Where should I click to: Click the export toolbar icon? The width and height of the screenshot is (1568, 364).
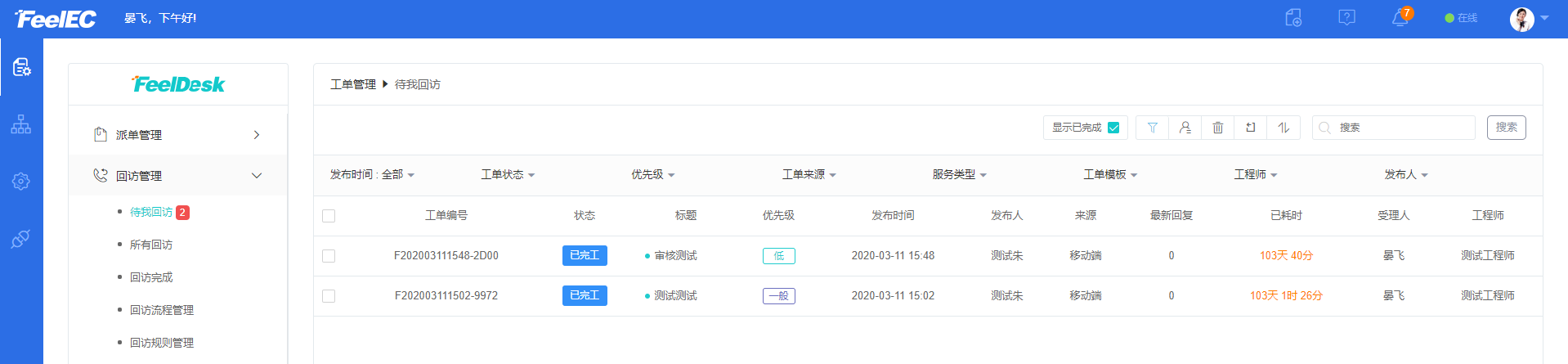click(1250, 128)
